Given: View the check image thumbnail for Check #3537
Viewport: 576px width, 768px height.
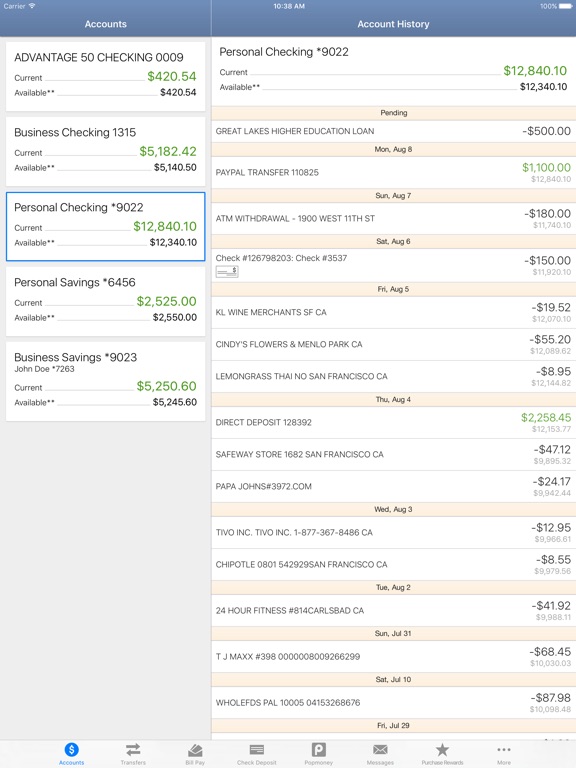Looking at the screenshot, I should tap(227, 271).
